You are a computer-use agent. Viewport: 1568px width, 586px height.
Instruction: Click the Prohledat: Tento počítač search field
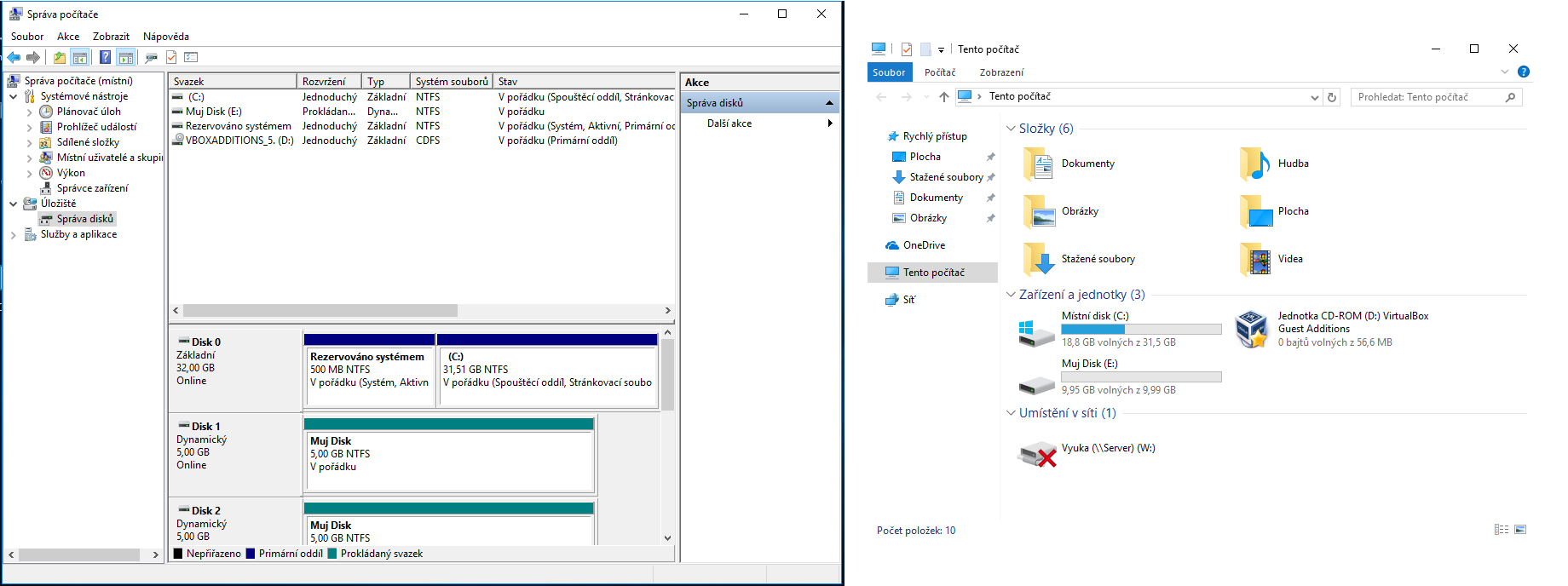[x=1427, y=97]
